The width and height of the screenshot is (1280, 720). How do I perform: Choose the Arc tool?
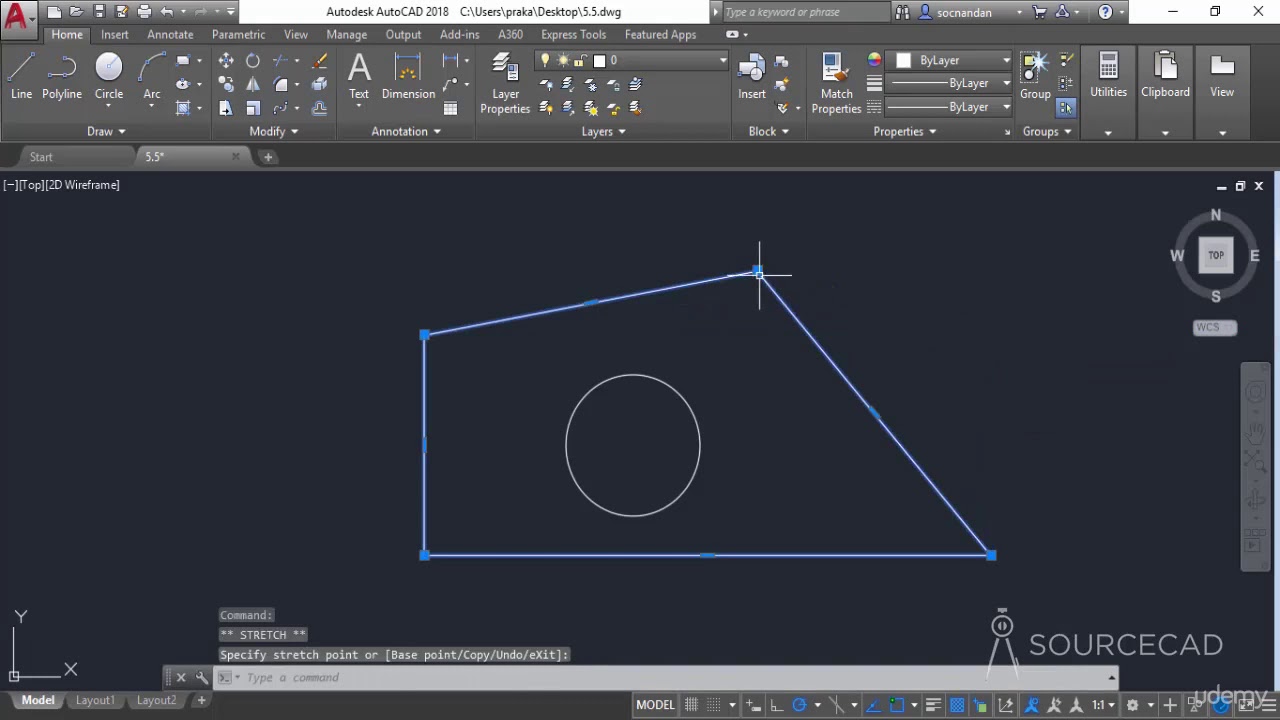[x=152, y=76]
